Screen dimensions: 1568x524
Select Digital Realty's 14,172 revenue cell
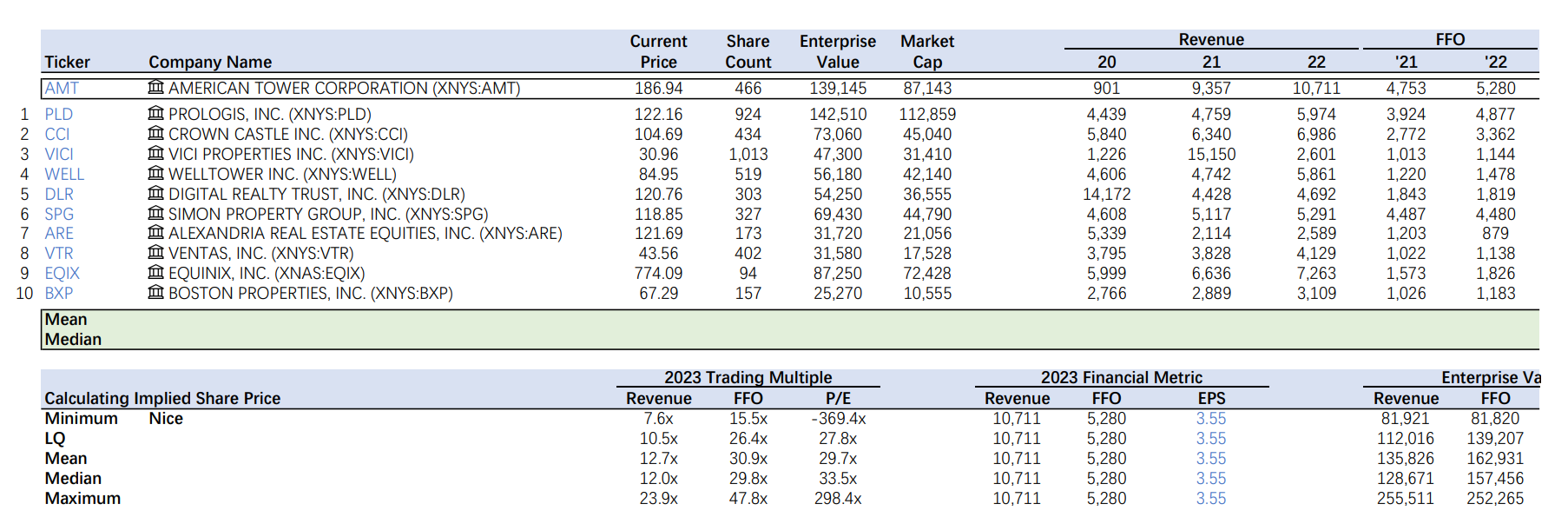pos(1107,195)
